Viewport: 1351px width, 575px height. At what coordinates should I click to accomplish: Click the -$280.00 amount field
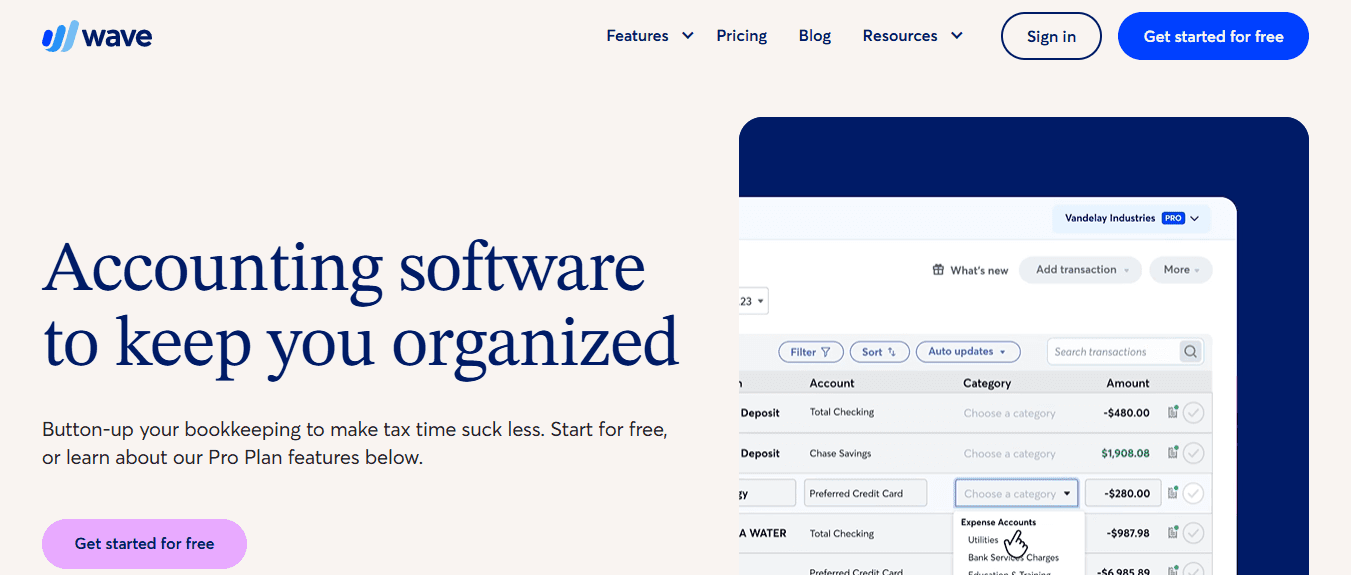[1123, 493]
